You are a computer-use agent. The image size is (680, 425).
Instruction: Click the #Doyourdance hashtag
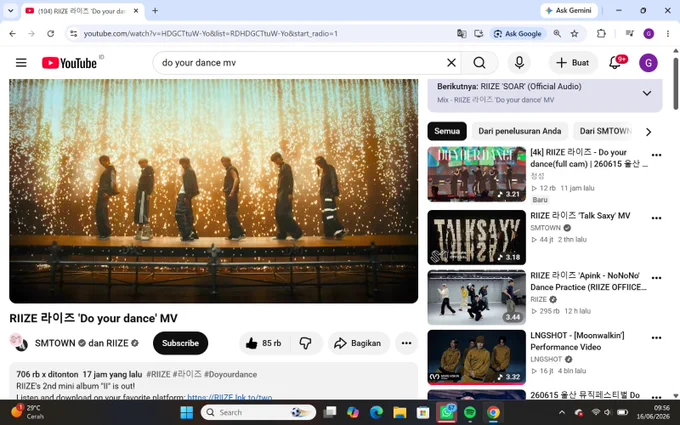[x=230, y=374]
